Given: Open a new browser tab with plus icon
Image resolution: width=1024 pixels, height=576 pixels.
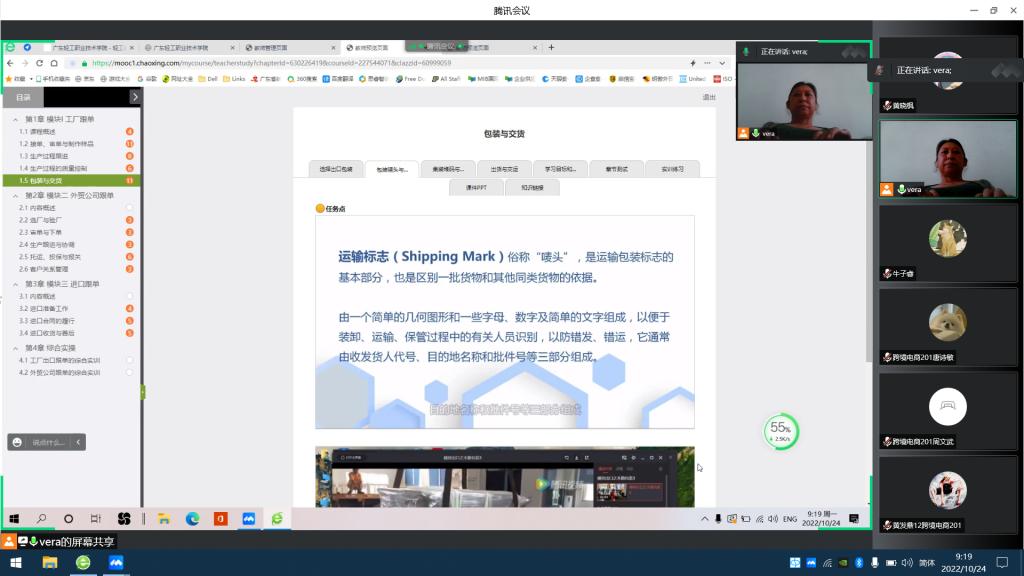Looking at the screenshot, I should (x=551, y=47).
